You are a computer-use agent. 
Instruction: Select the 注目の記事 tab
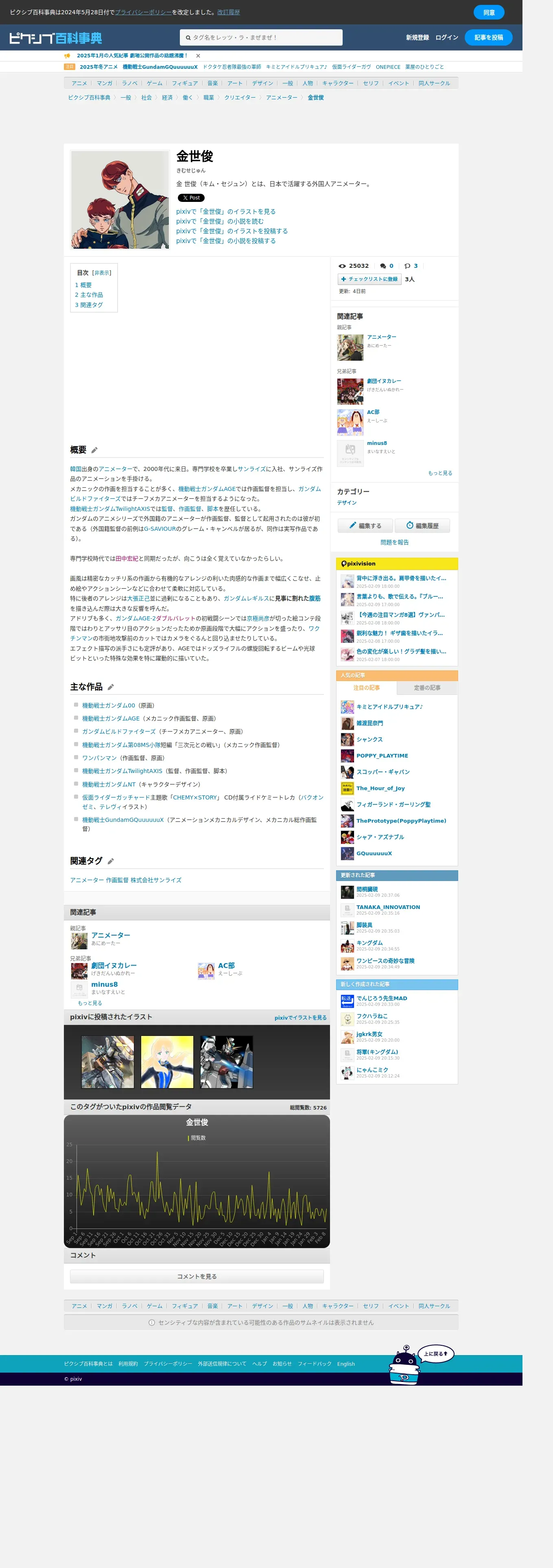[366, 688]
